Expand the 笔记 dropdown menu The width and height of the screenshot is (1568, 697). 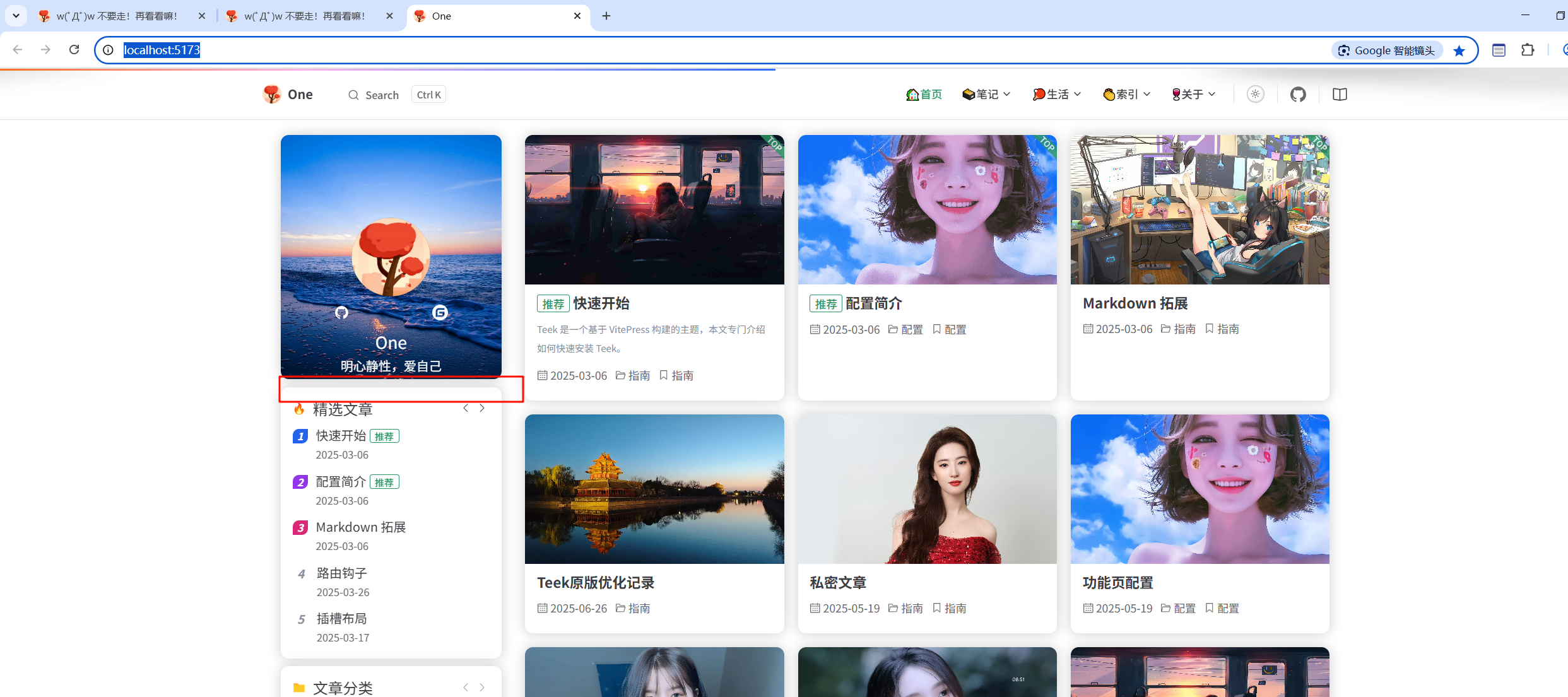pyautogui.click(x=986, y=94)
